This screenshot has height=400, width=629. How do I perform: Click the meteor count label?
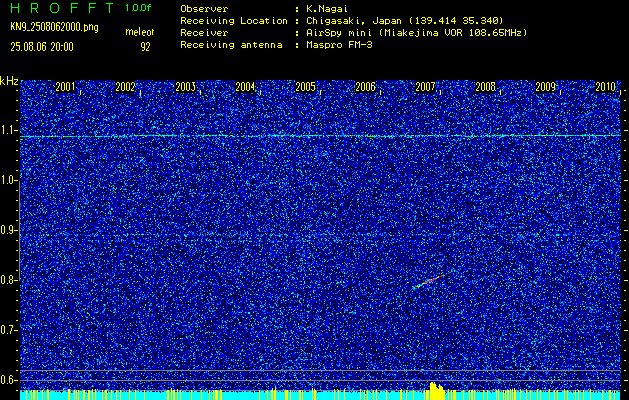(x=140, y=32)
